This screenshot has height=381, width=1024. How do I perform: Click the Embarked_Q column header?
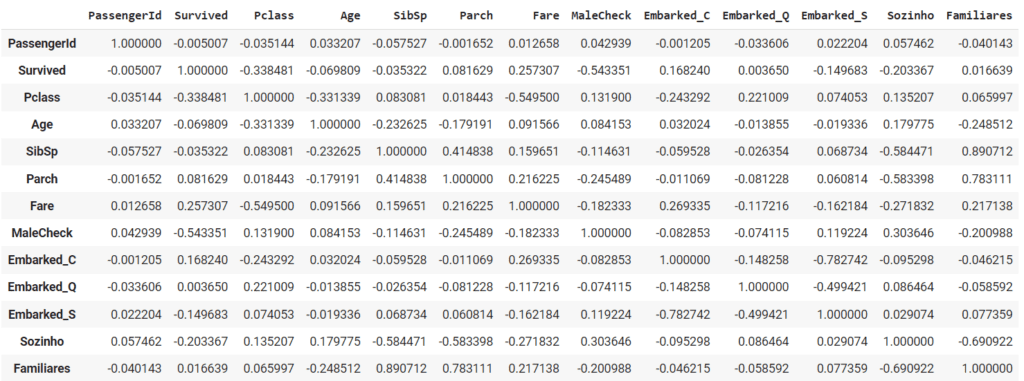point(756,16)
